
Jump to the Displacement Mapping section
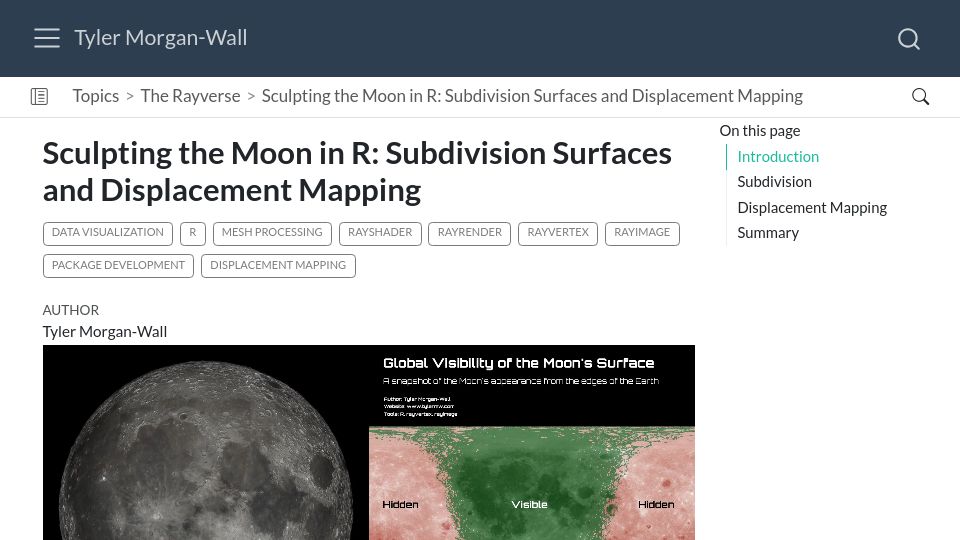pyautogui.click(x=812, y=208)
